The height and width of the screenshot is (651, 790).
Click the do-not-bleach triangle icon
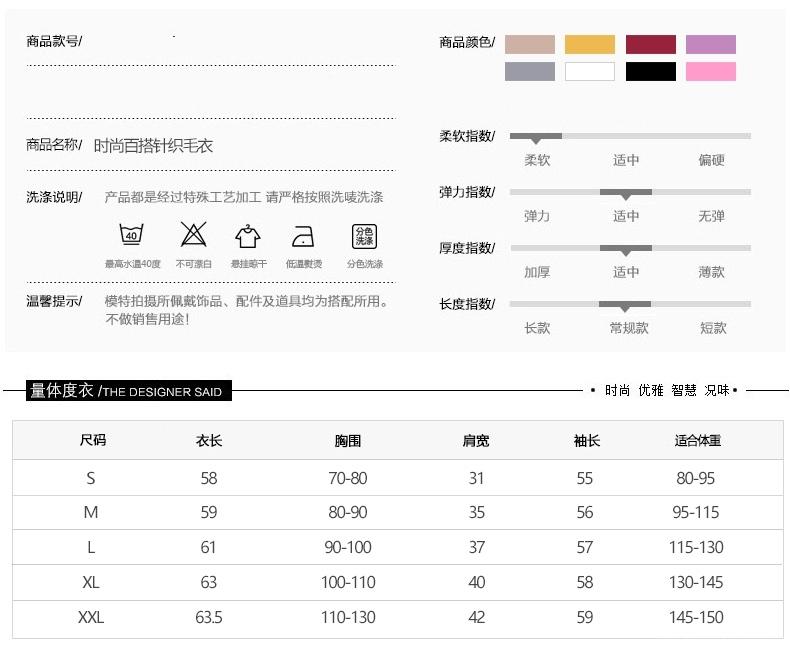pyautogui.click(x=192, y=236)
